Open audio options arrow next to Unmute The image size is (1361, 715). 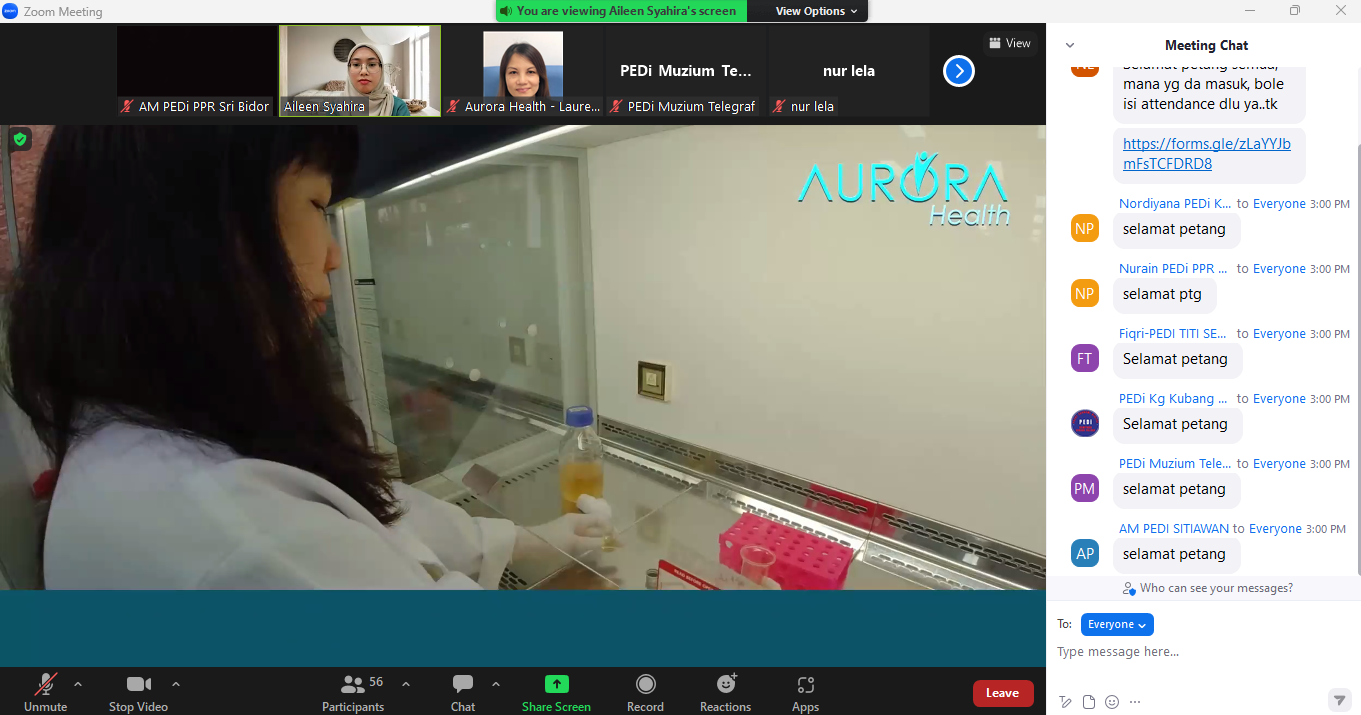click(78, 684)
